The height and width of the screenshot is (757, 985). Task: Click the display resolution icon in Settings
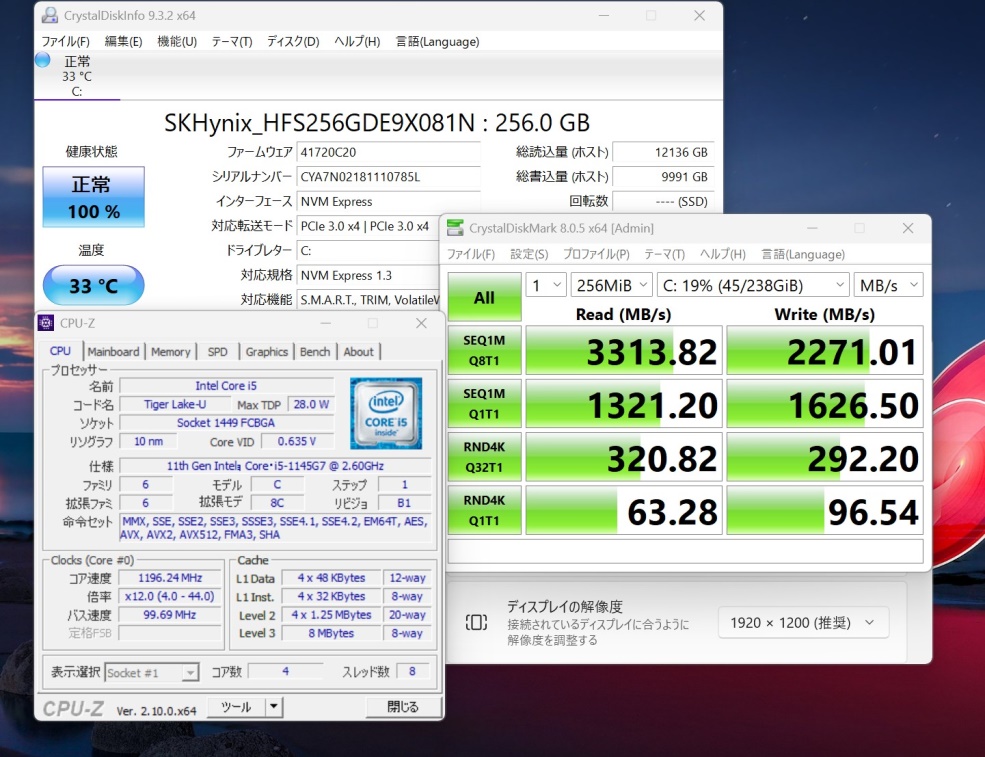tap(476, 623)
